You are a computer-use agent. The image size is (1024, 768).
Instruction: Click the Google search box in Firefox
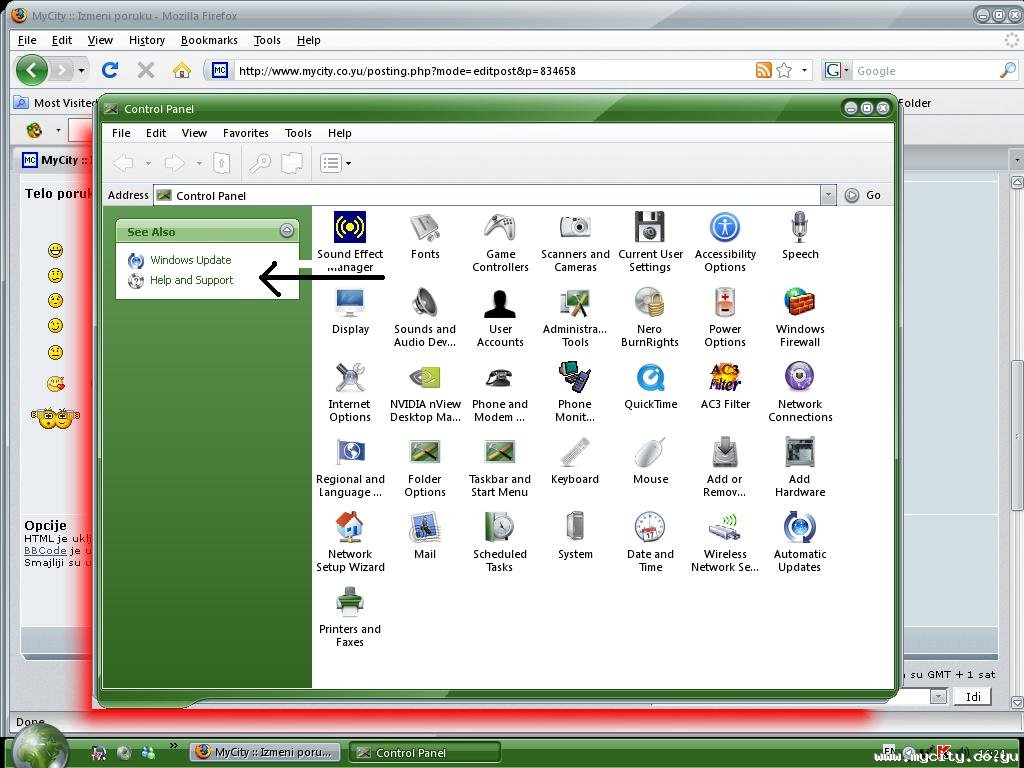tap(924, 71)
